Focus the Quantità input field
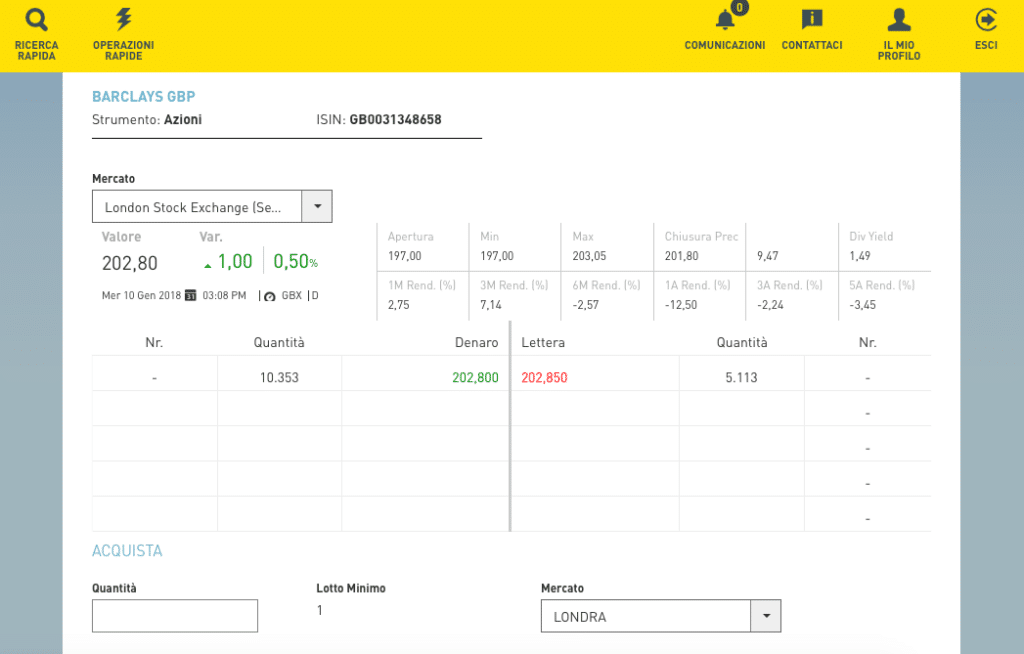1024x654 pixels. point(175,616)
